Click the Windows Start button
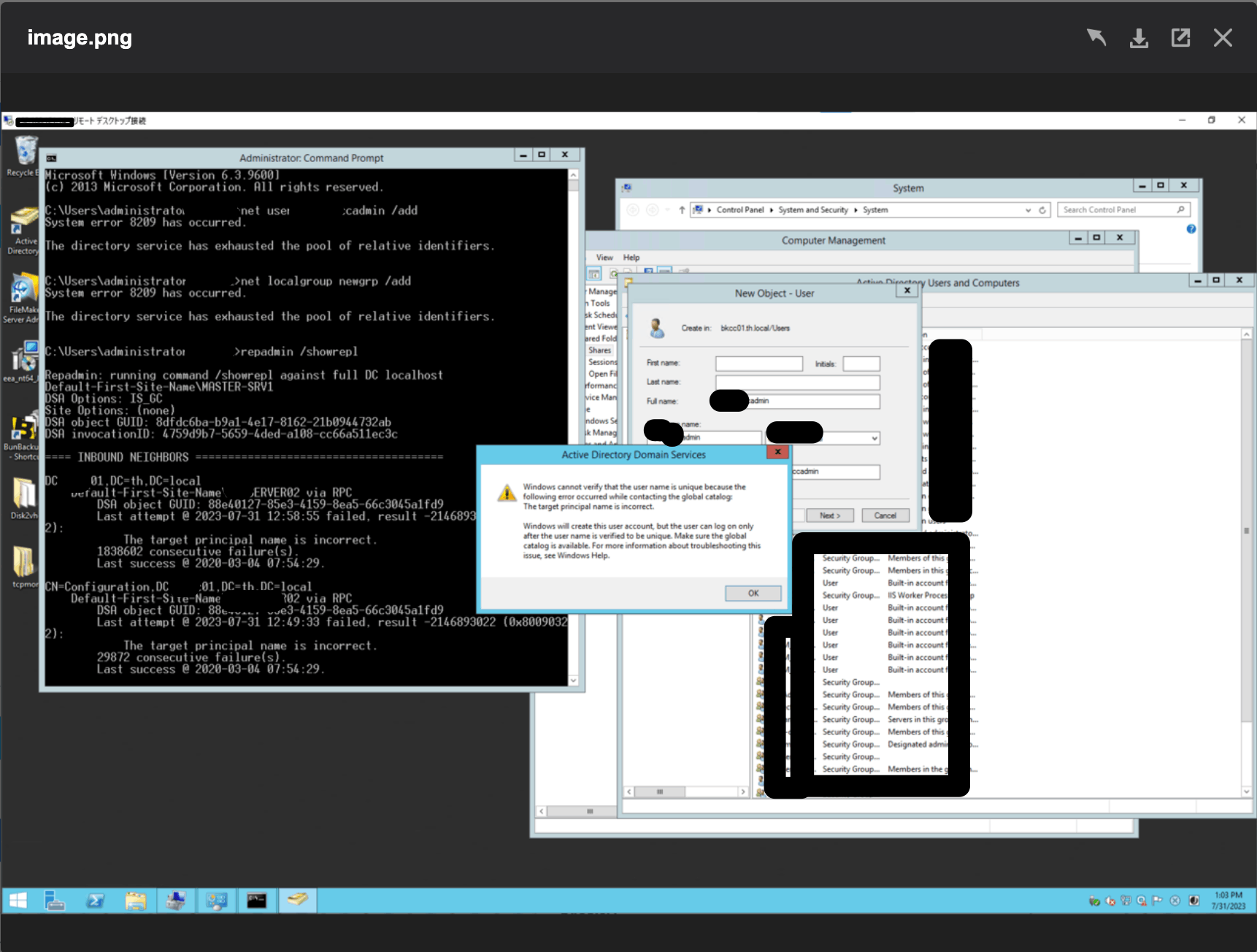 tap(18, 901)
